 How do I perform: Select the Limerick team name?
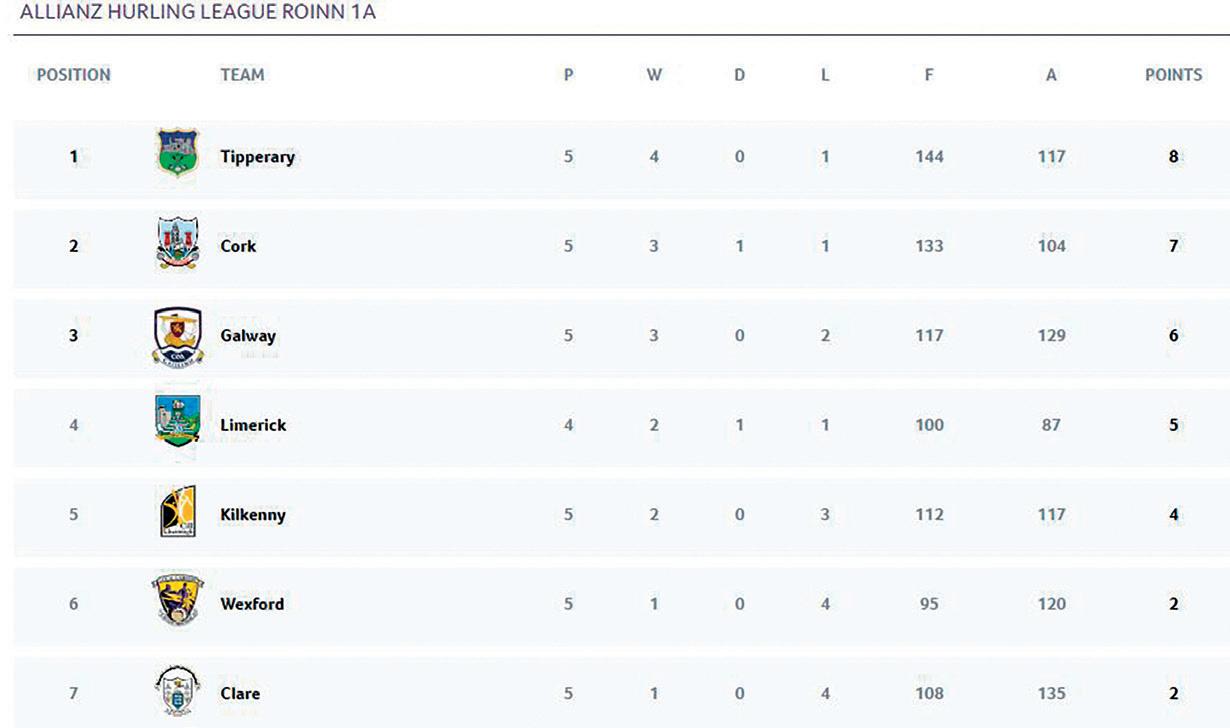coord(253,425)
